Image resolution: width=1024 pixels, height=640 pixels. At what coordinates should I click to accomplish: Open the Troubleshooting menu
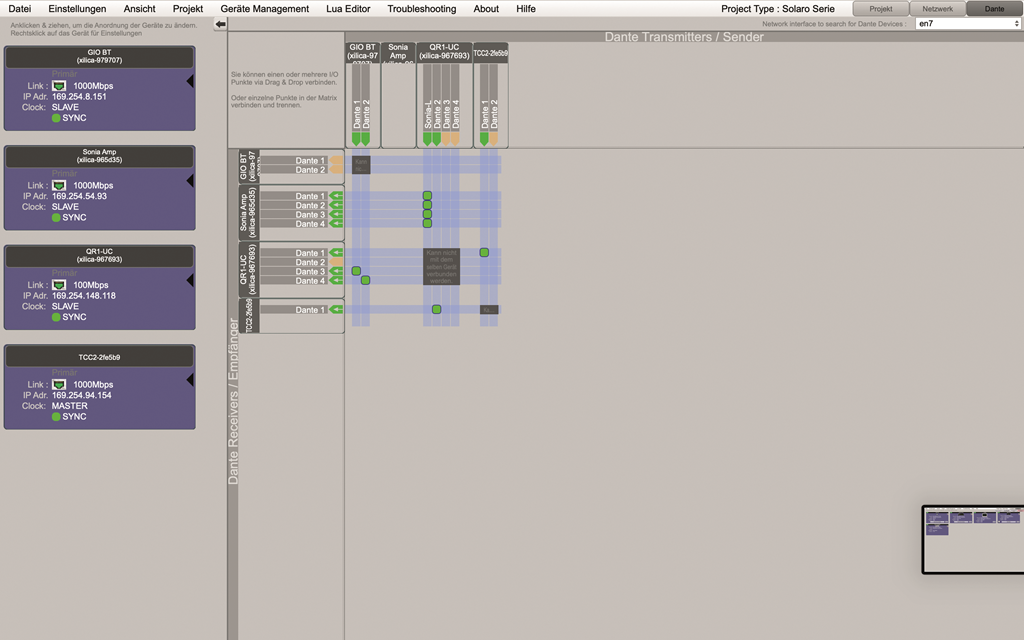(x=422, y=8)
